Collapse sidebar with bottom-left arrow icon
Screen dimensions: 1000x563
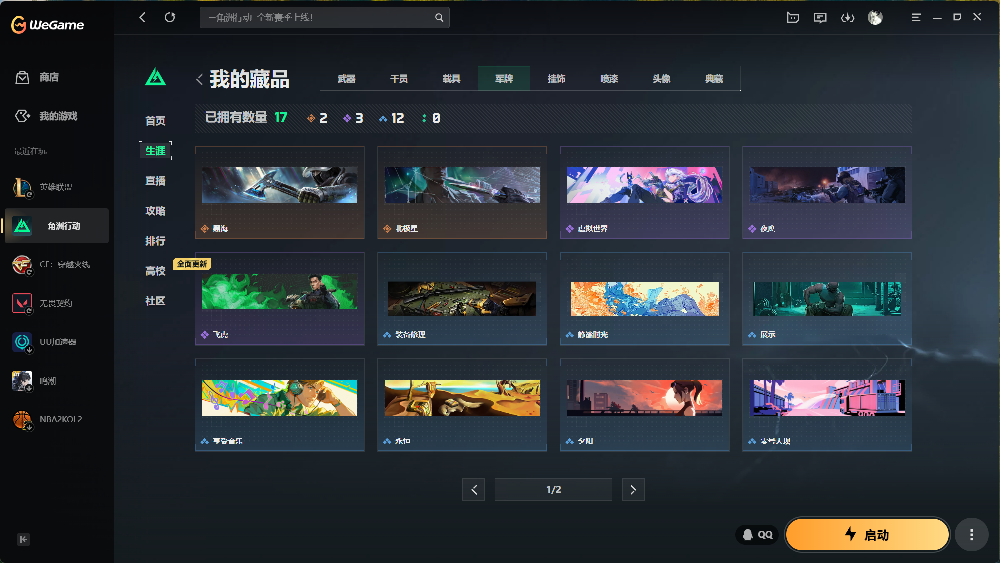(24, 539)
